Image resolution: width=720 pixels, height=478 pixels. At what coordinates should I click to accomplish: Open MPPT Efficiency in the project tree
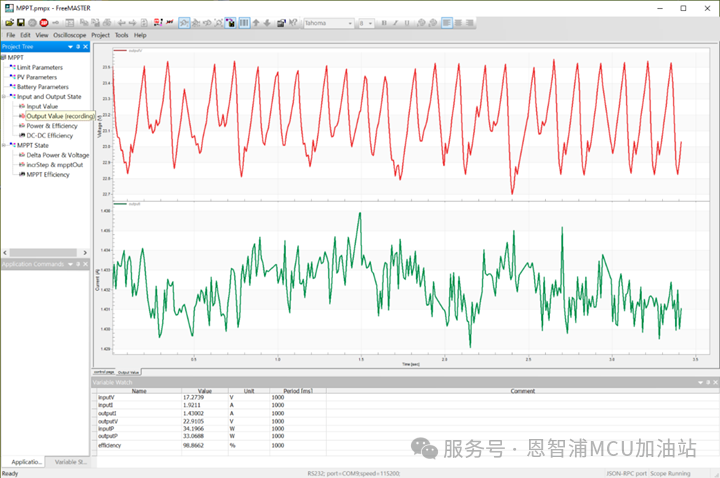click(48, 174)
